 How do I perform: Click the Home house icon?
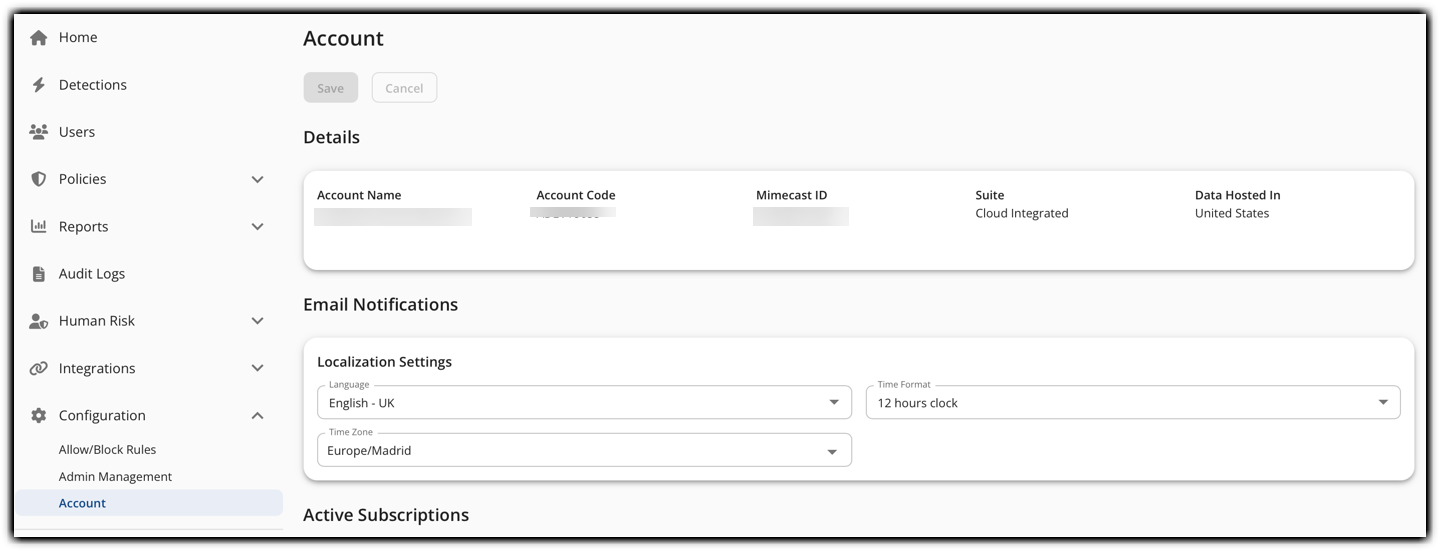(39, 38)
